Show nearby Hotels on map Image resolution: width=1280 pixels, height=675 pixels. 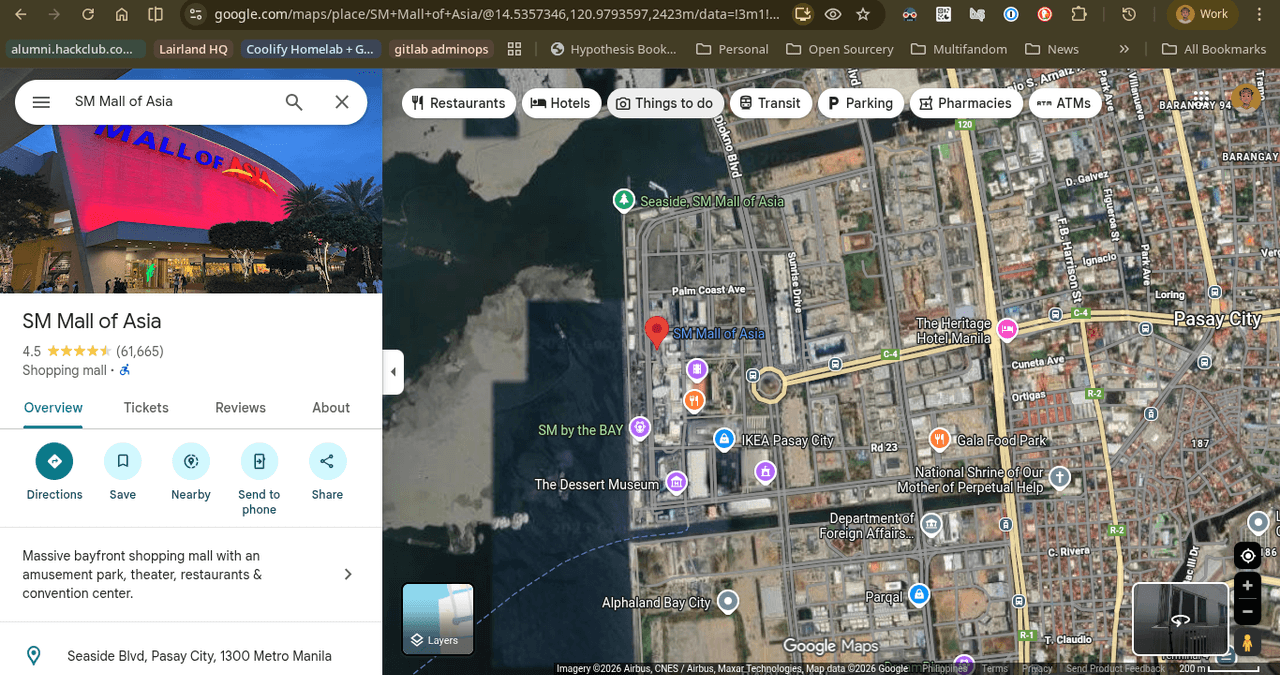tap(561, 103)
